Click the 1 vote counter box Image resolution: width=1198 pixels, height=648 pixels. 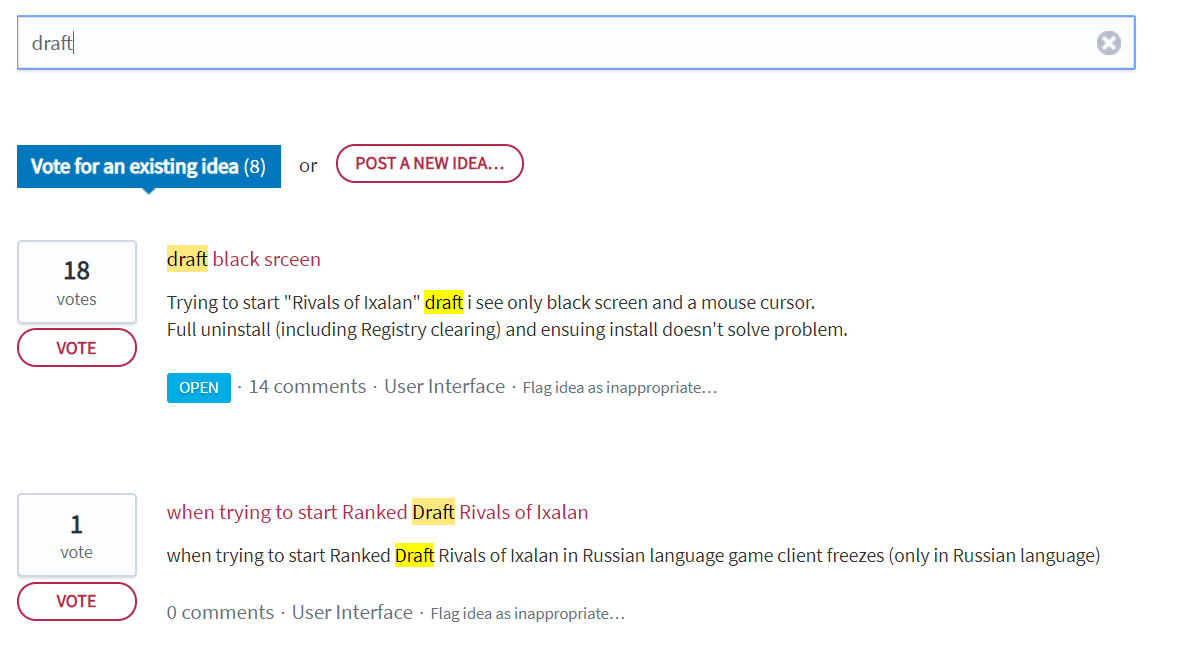[77, 535]
